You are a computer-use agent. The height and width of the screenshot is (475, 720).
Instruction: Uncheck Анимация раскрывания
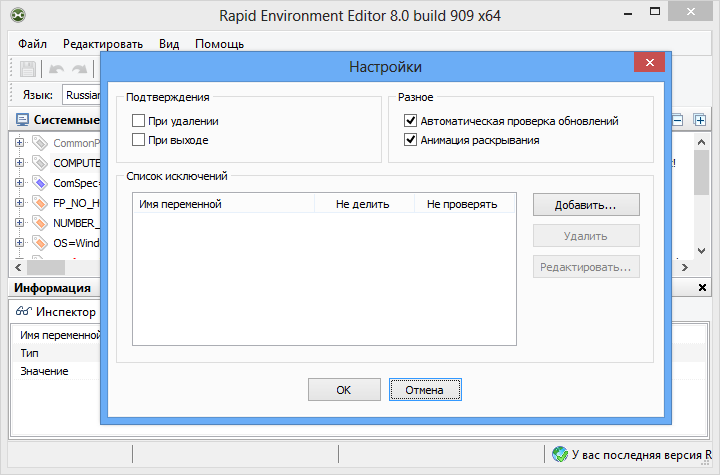tap(411, 140)
